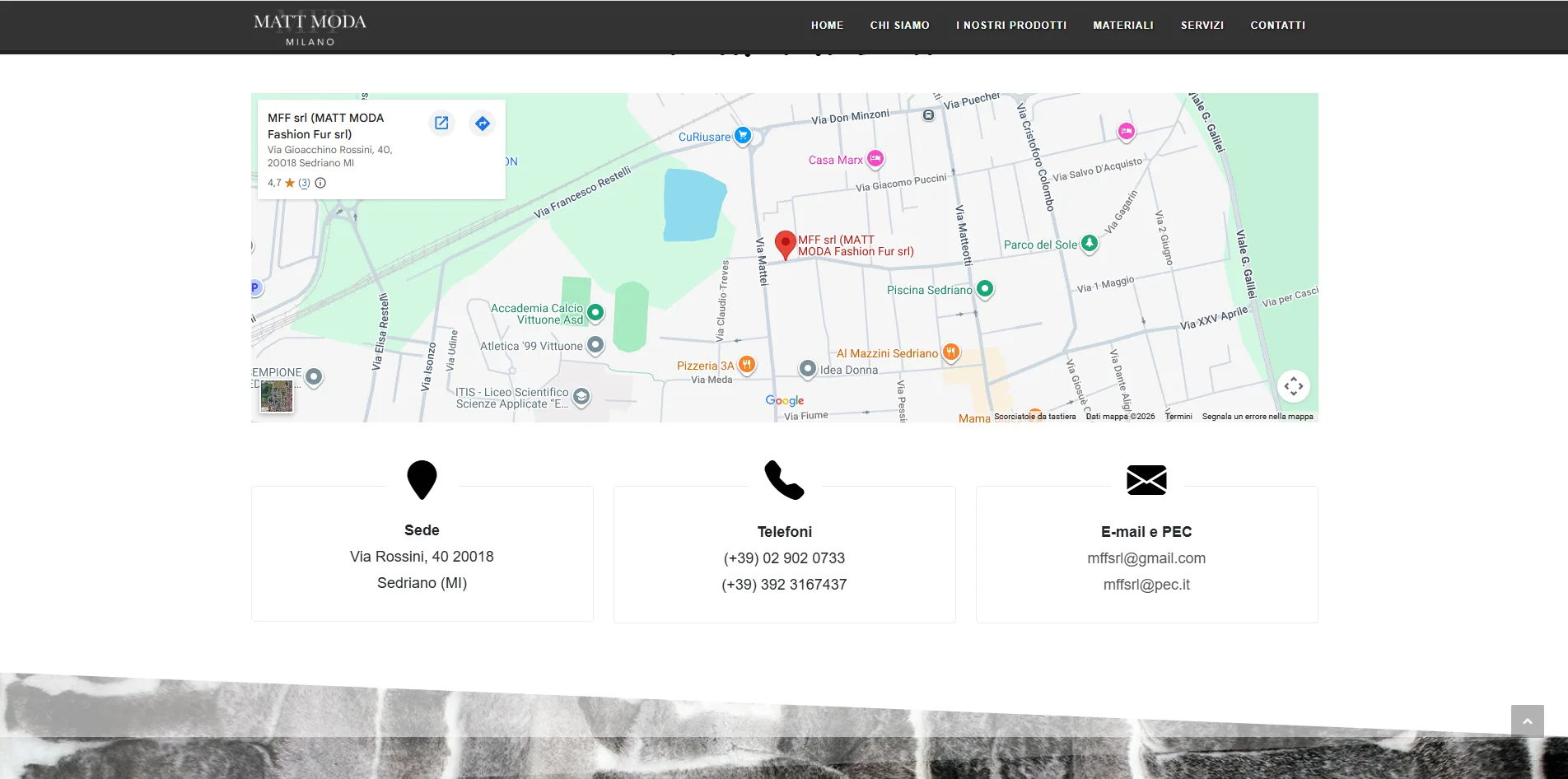Click the Pizzeria 3A restaurant marker

[747, 364]
